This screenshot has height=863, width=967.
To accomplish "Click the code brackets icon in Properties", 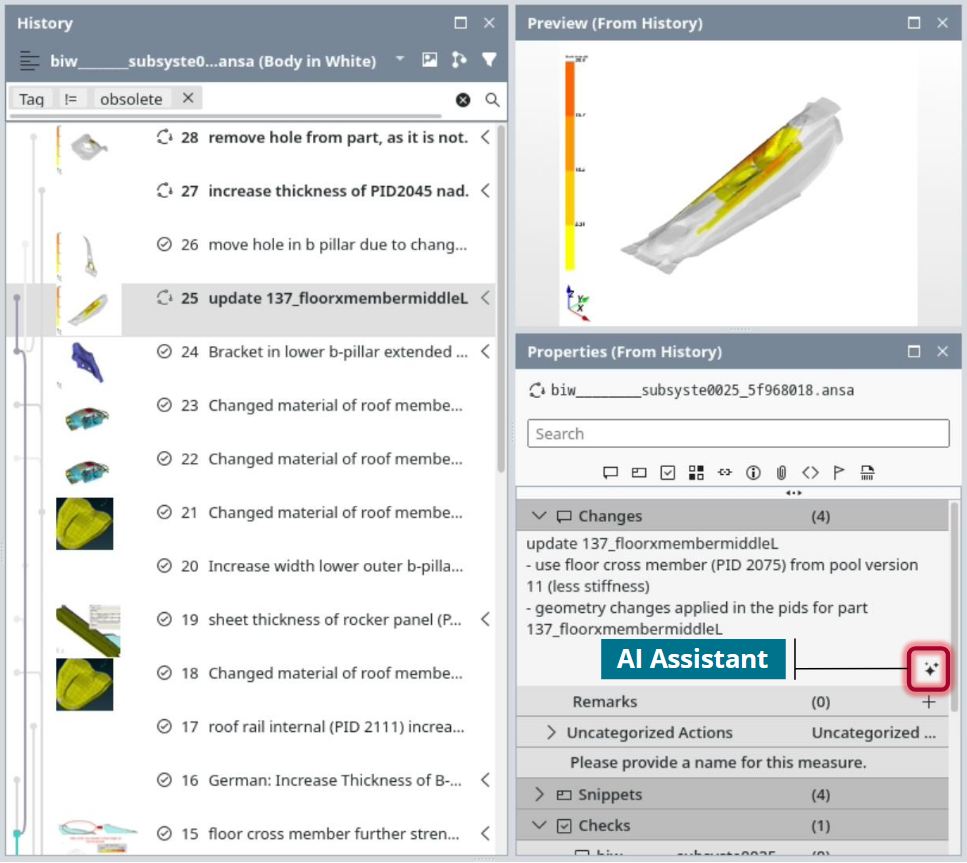I will pos(810,472).
